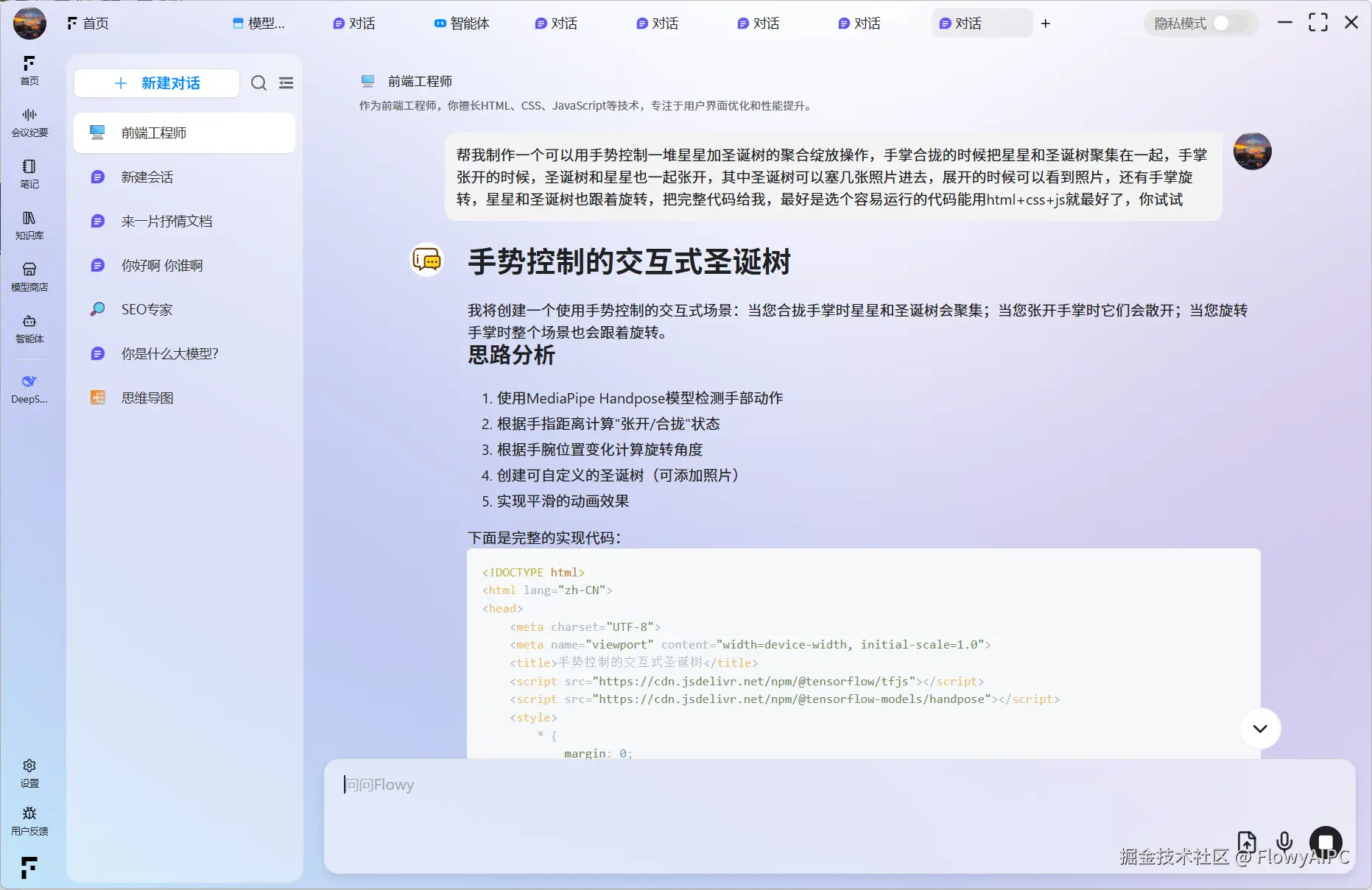1372x890 pixels.
Task: Collapse the conversation list panel icon
Action: 286,83
